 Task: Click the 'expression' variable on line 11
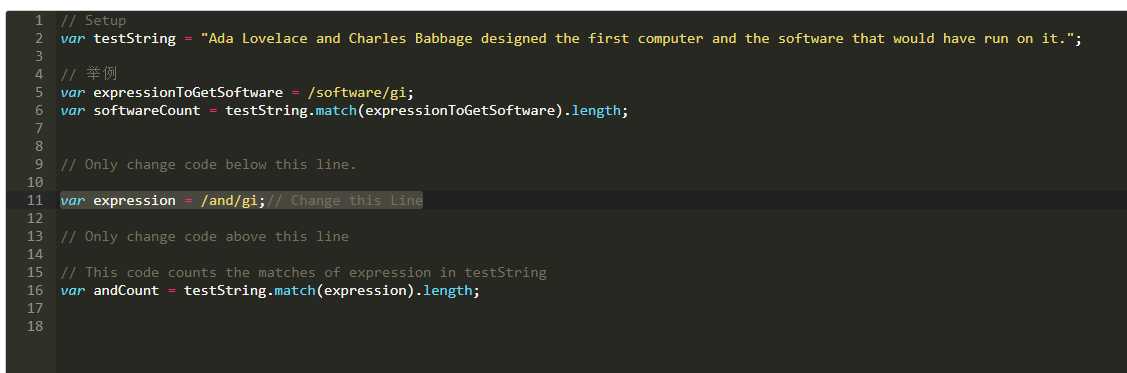coord(134,201)
